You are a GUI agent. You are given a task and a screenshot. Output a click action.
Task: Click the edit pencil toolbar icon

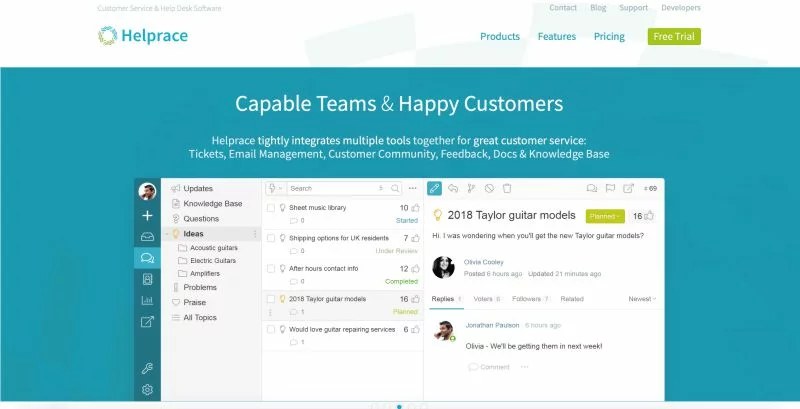coord(434,188)
